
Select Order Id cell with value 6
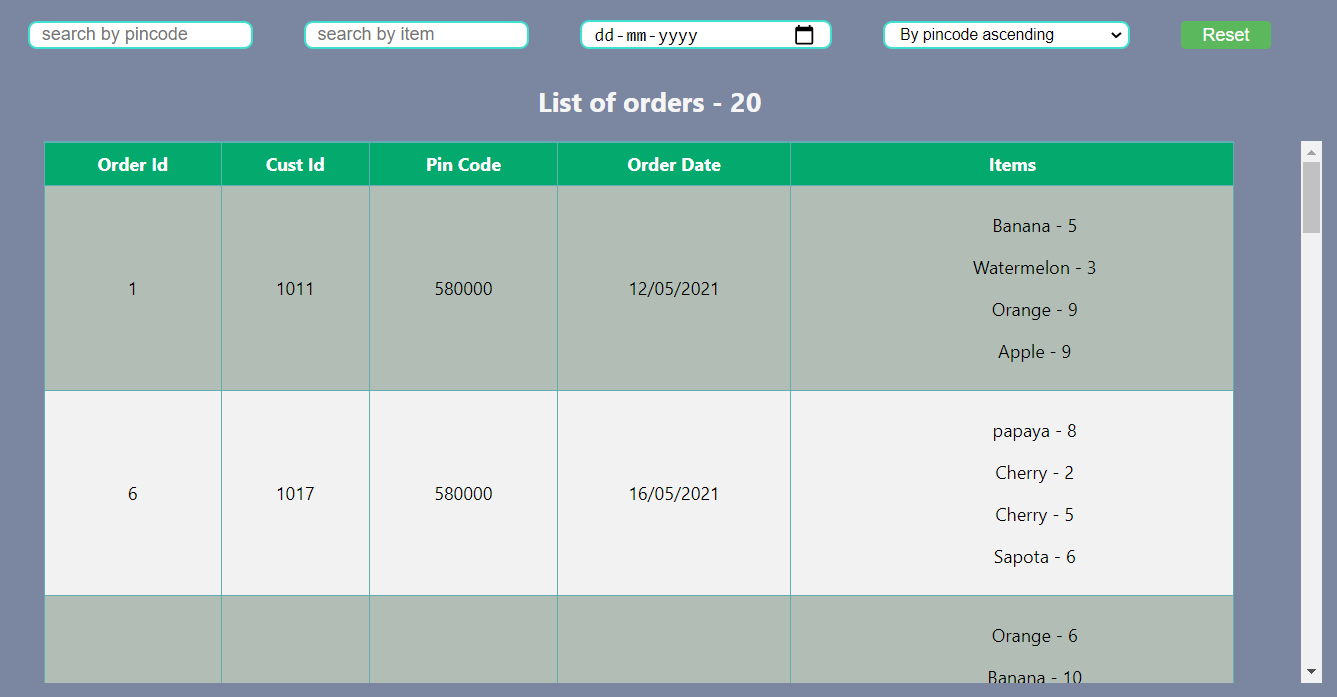click(x=133, y=494)
